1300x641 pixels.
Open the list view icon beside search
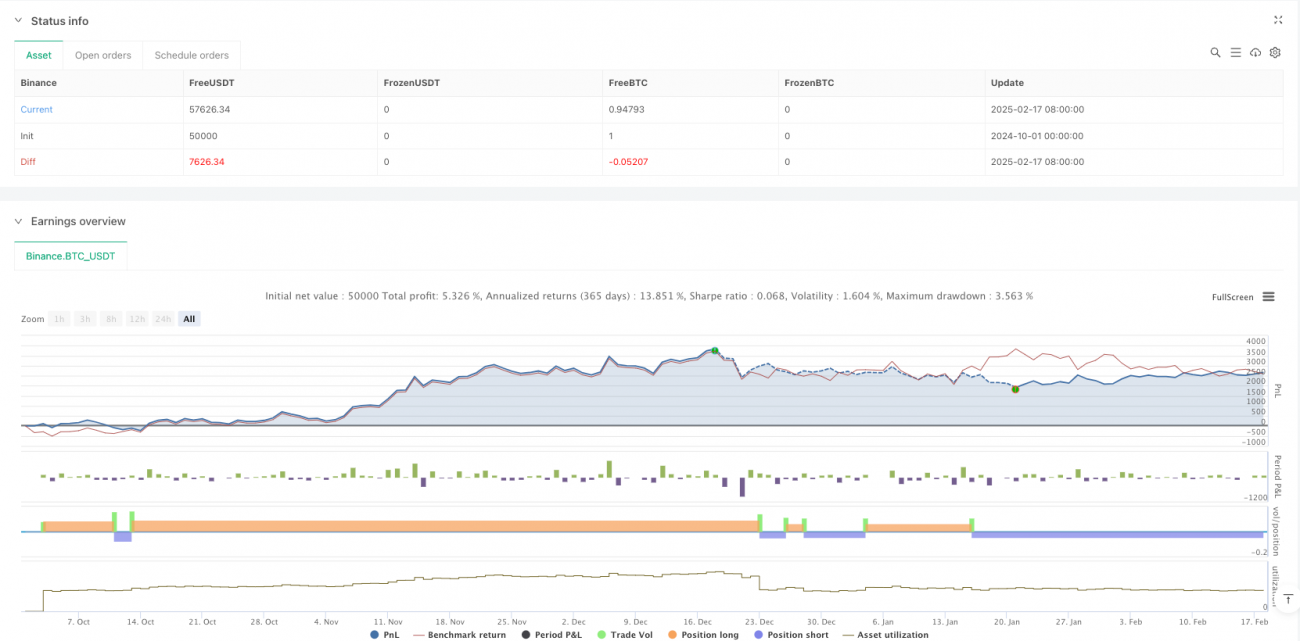point(1235,53)
